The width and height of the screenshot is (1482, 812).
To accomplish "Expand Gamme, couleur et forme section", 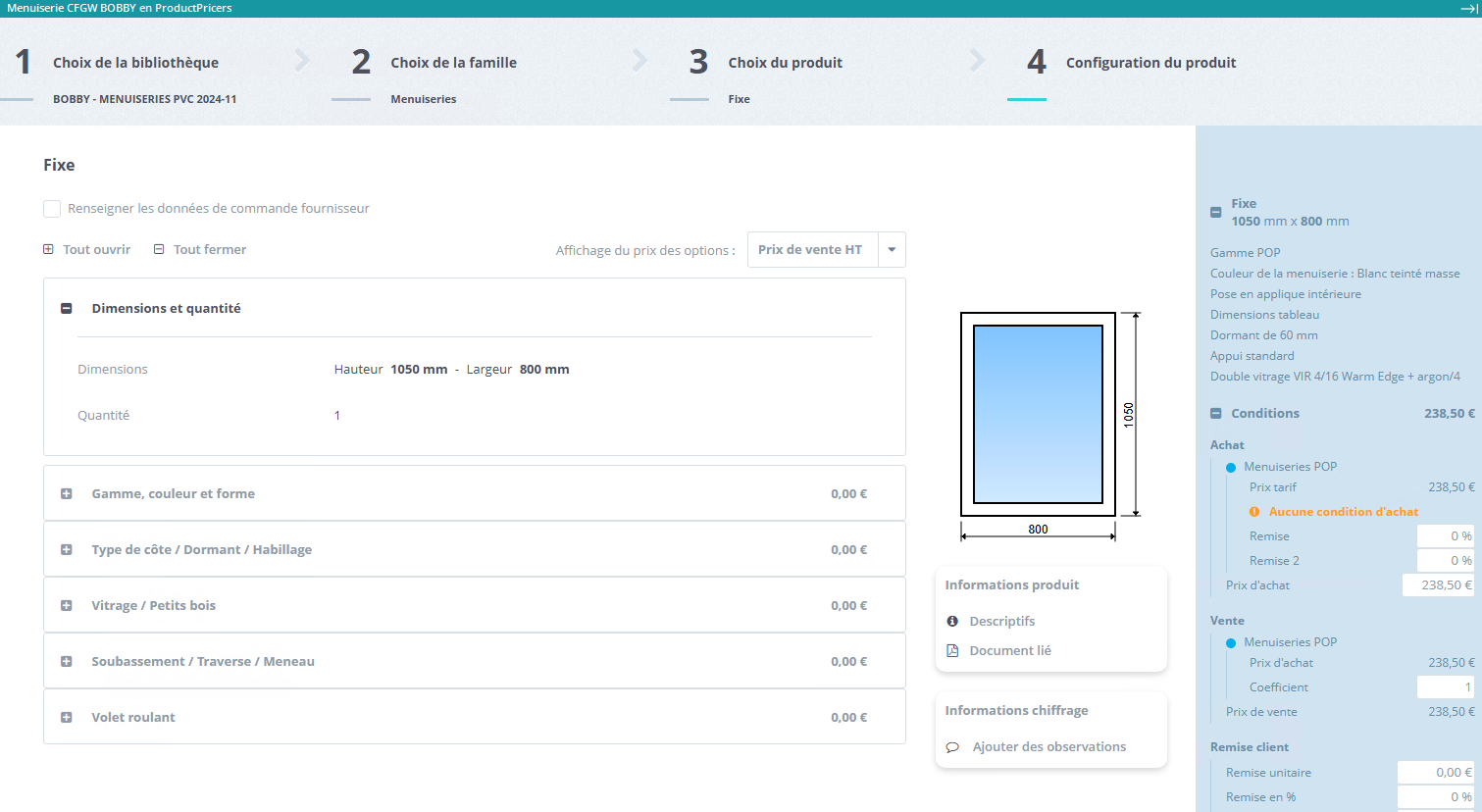I will click(67, 494).
